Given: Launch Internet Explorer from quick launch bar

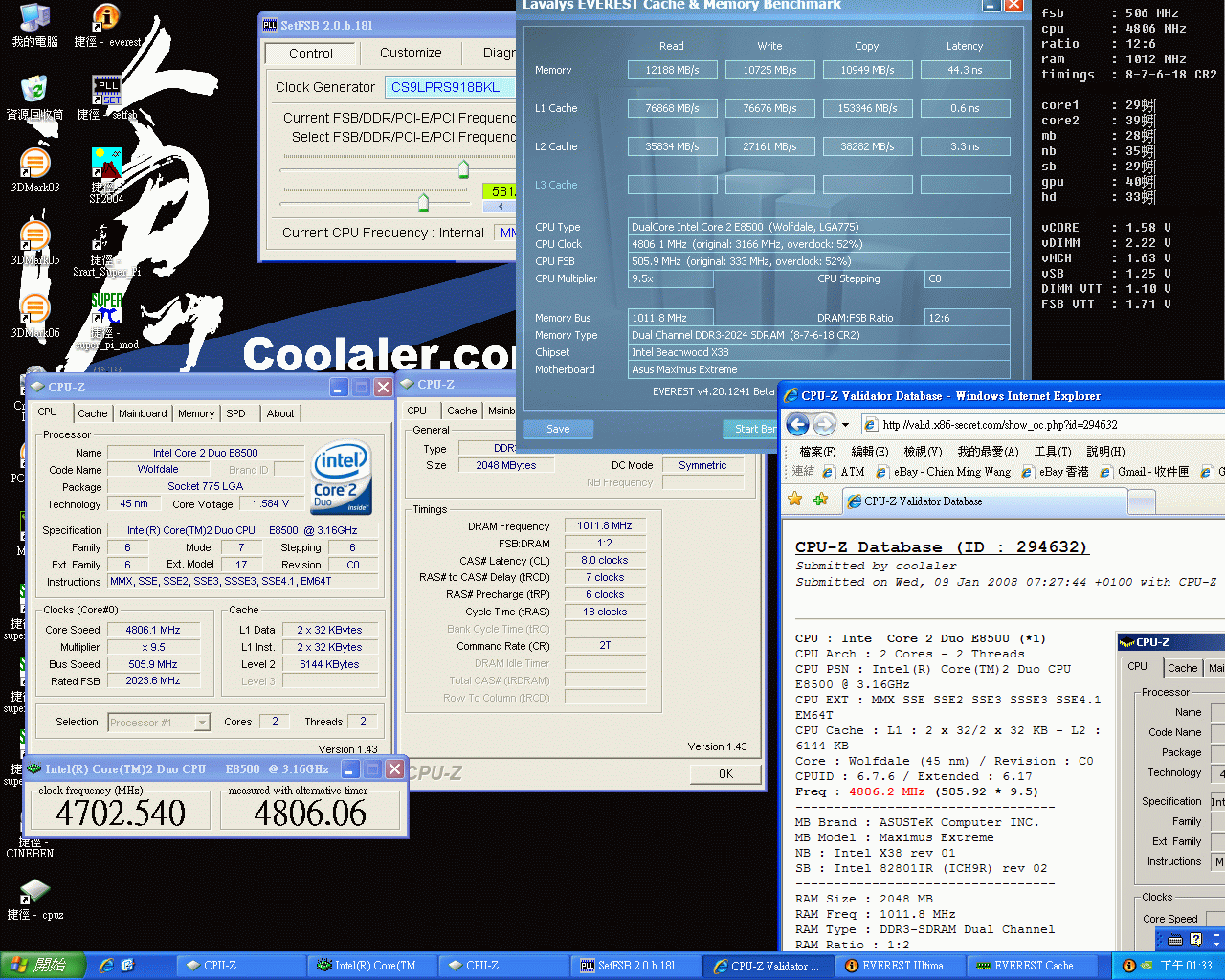Looking at the screenshot, I should (x=106, y=966).
